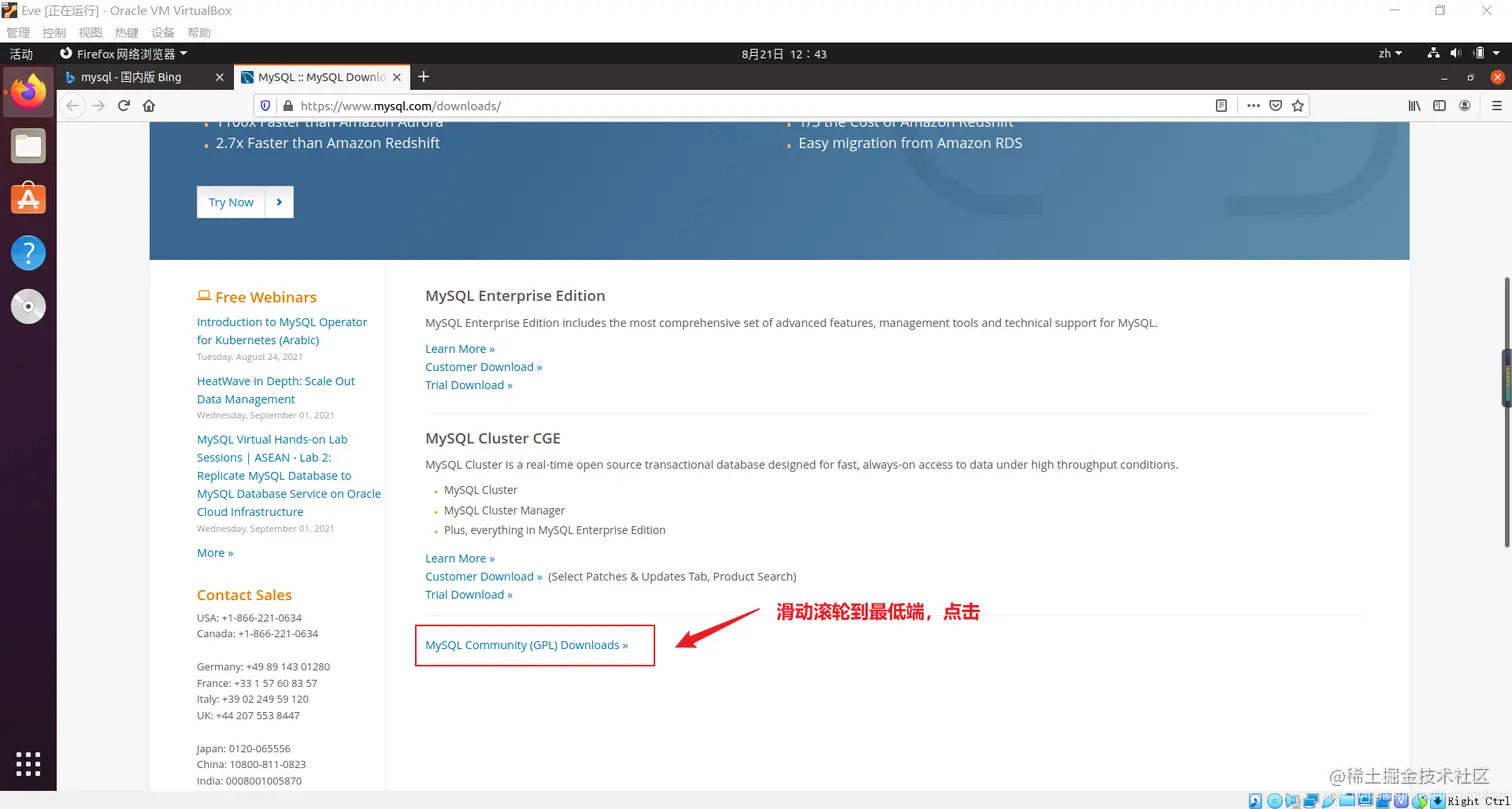
Task: Open the 热键 menu in VirtualBox
Action: point(126,33)
